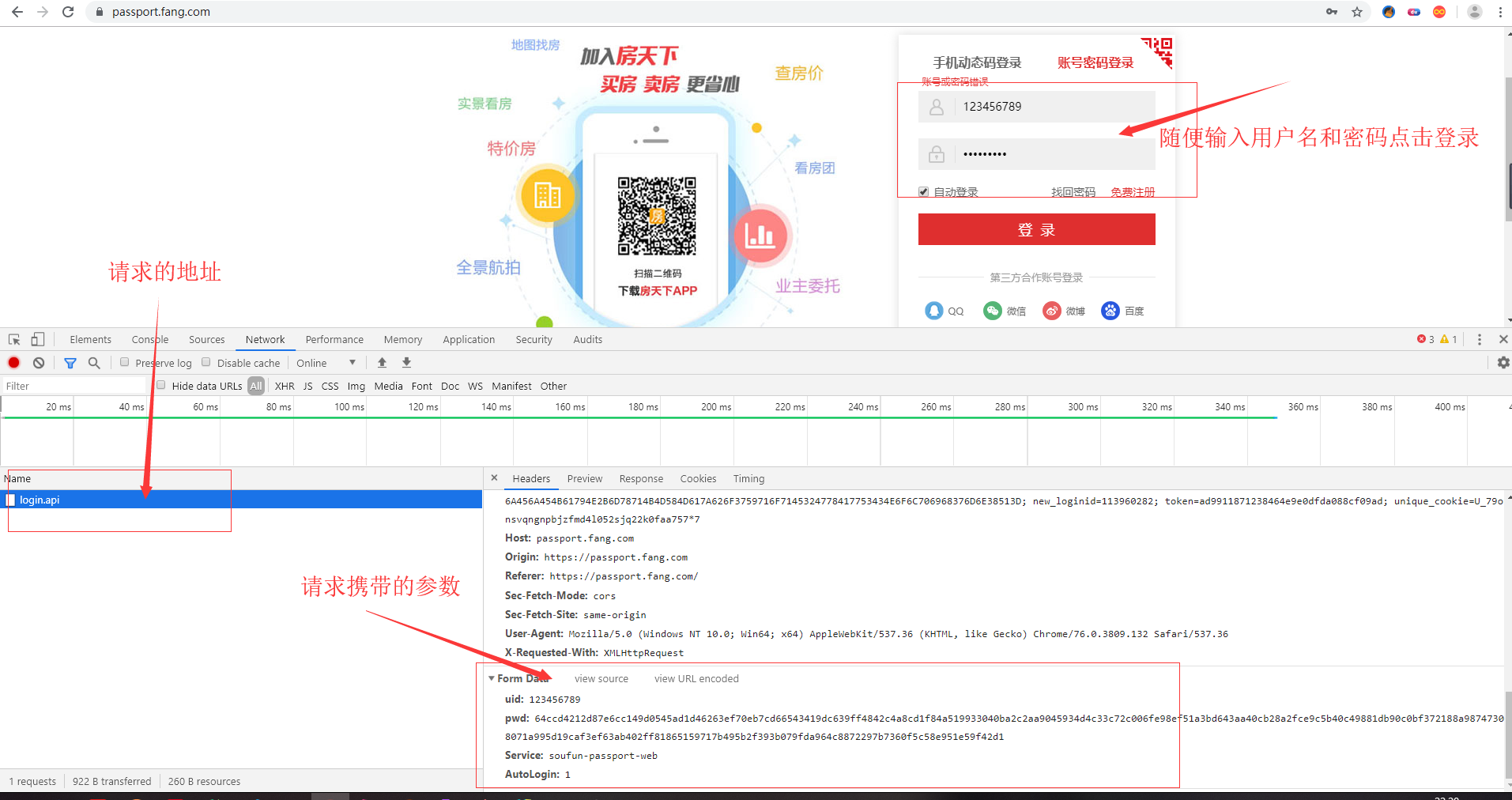Open the Response tab of request
Viewport: 1512px width, 800px height.
641,478
